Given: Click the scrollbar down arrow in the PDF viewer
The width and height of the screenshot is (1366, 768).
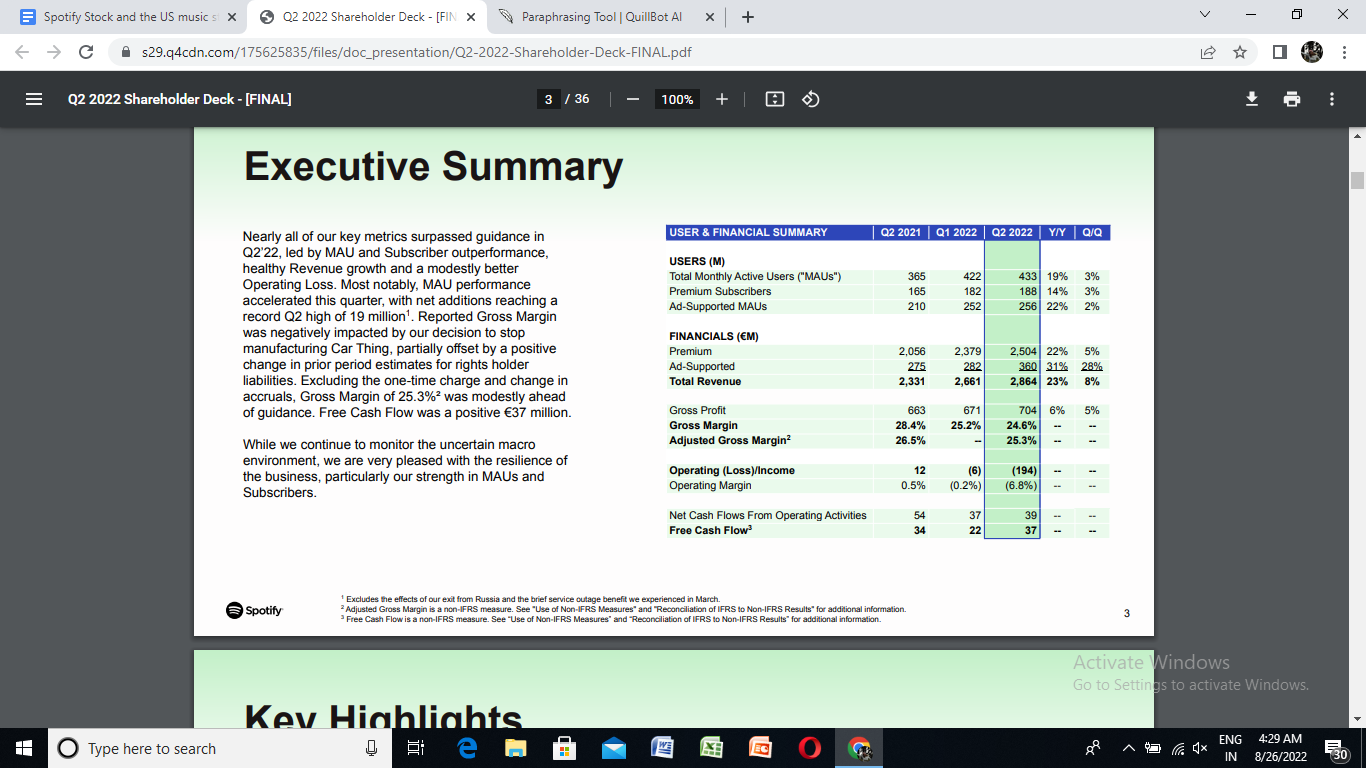Looking at the screenshot, I should (1357, 719).
